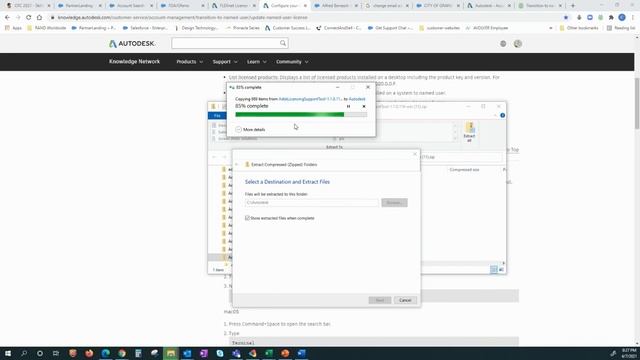
Task: Open the File tab in Explorer window
Action: pyautogui.click(x=217, y=116)
